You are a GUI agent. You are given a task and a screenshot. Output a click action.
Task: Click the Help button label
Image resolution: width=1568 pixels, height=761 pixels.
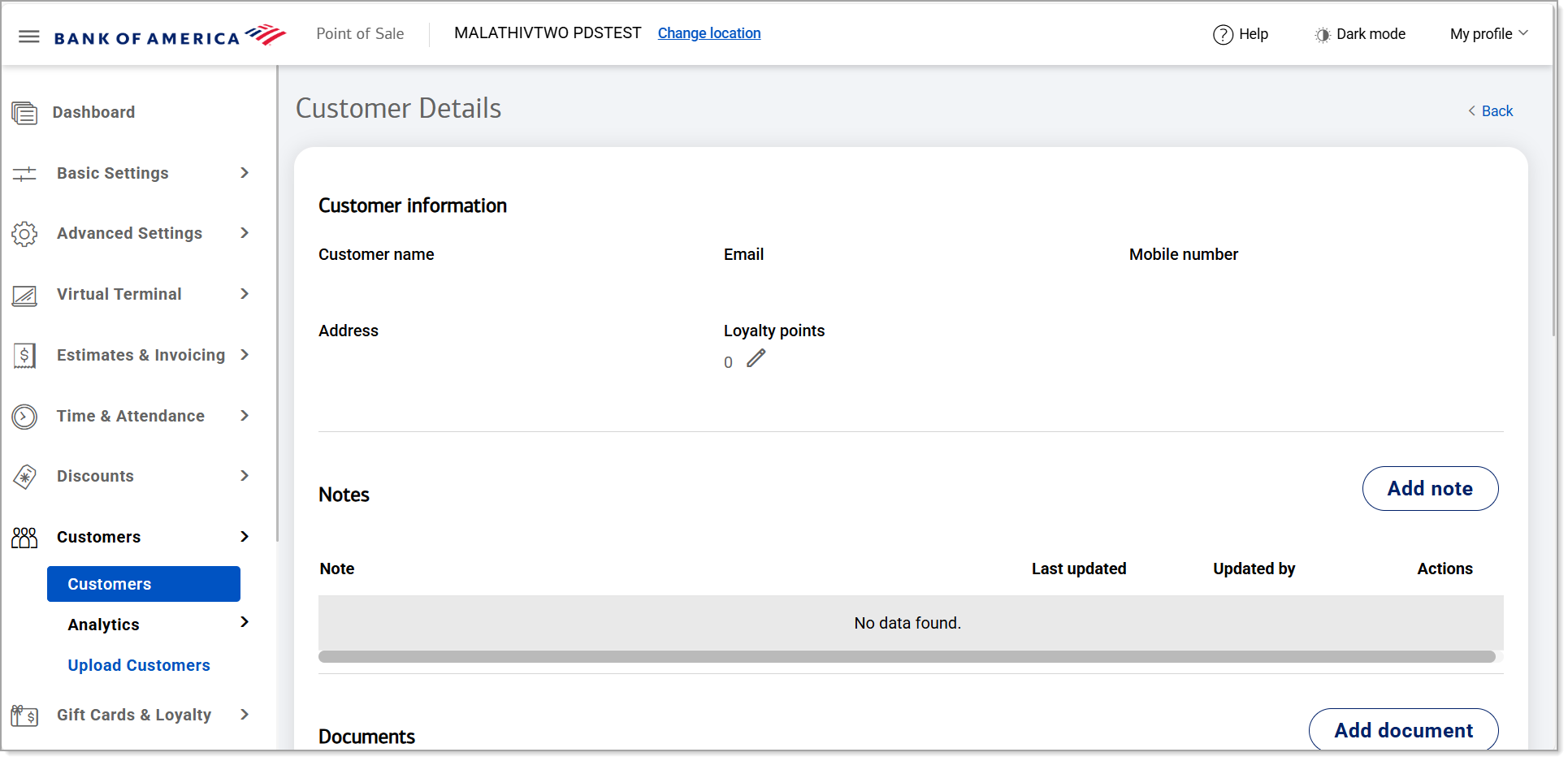point(1254,34)
